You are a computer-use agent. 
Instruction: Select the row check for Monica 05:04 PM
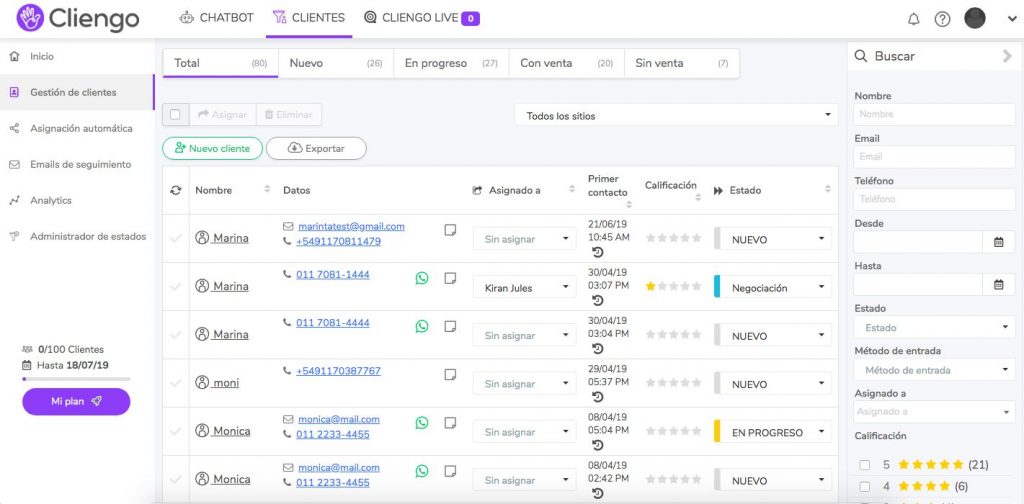[x=175, y=432]
